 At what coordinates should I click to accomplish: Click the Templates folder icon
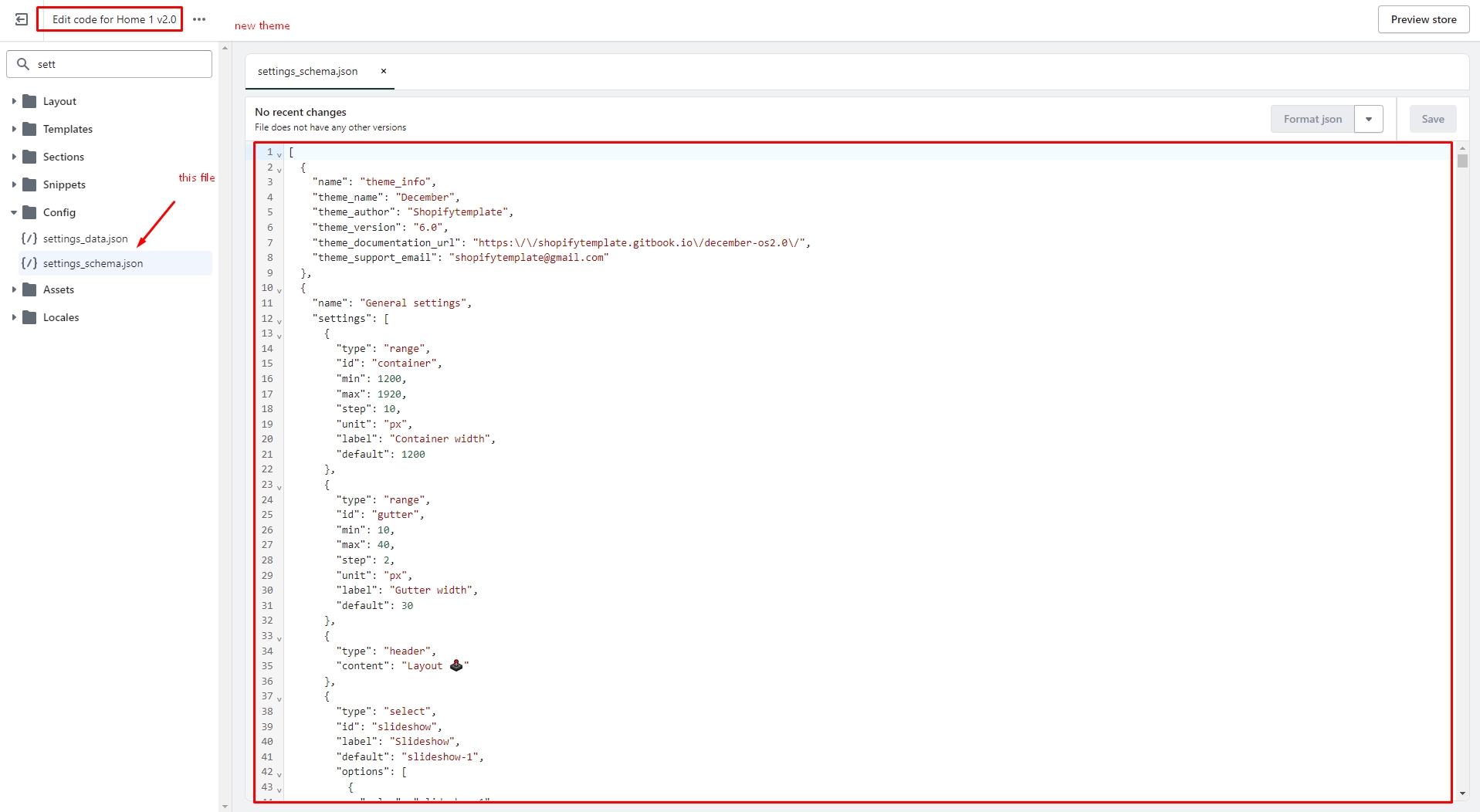[x=30, y=129]
